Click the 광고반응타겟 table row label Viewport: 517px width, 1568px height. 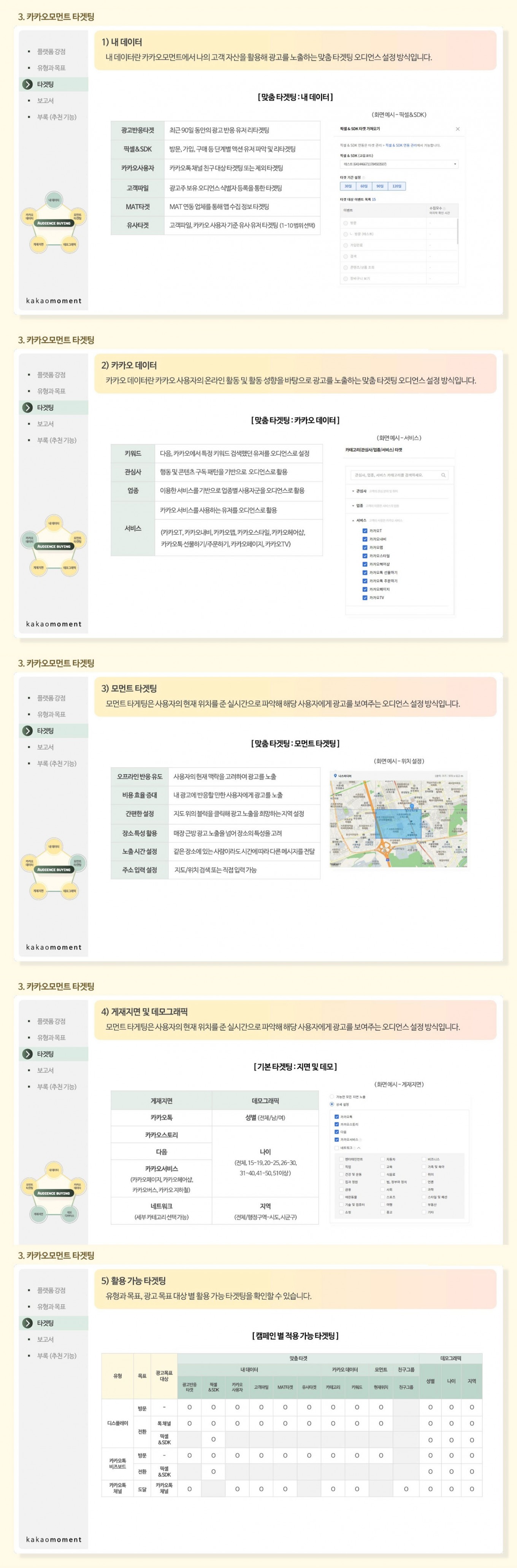138,130
